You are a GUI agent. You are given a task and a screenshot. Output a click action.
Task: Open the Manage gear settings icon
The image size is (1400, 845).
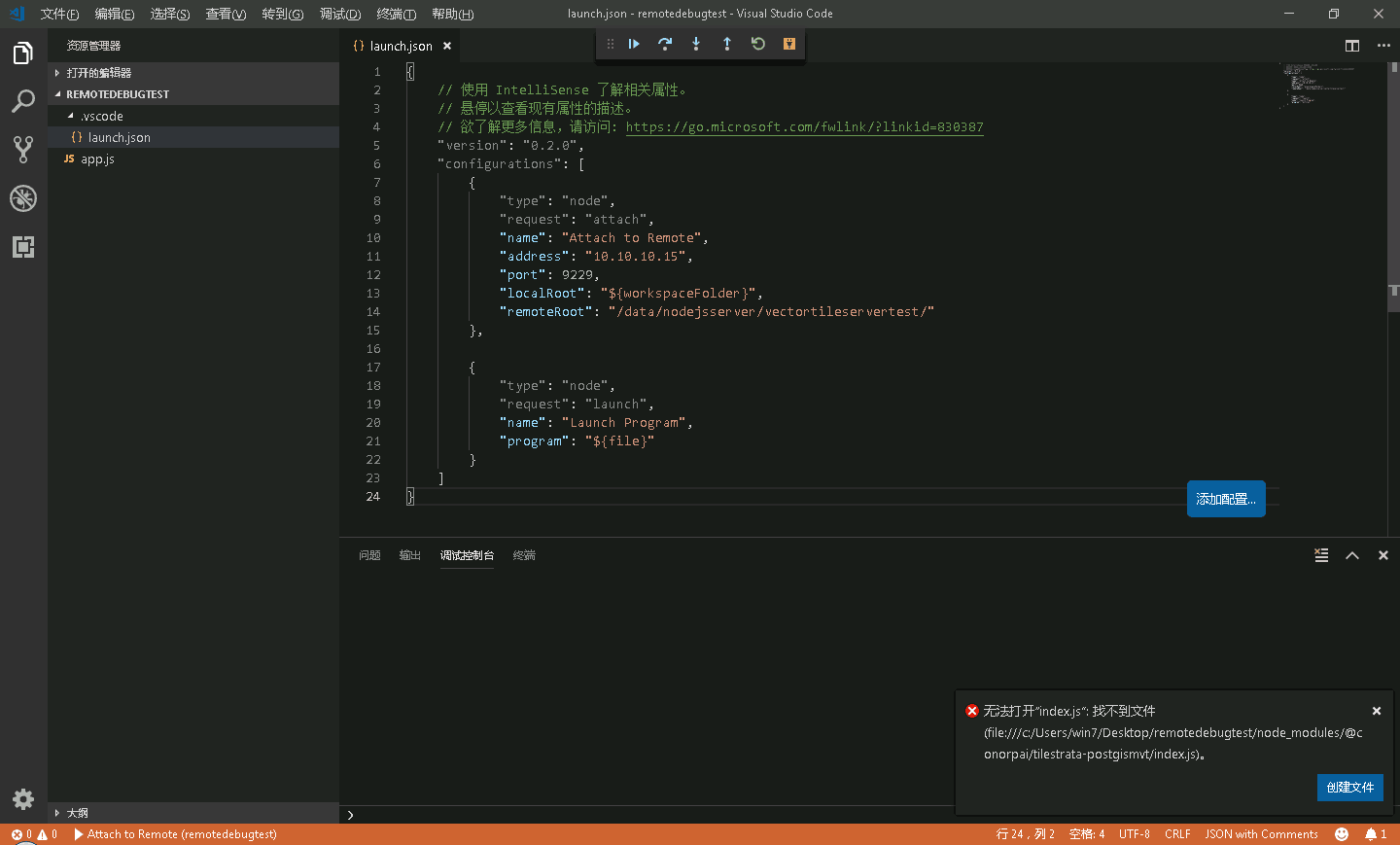coord(23,799)
